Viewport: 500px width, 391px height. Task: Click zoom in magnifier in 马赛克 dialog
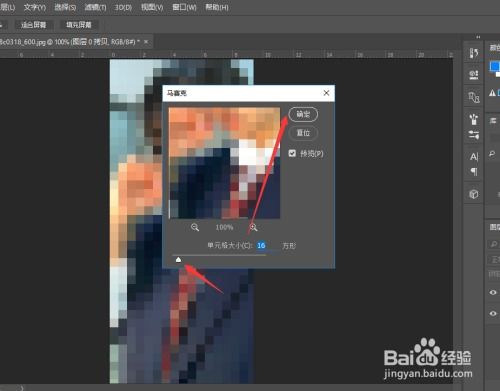pyautogui.click(x=253, y=227)
